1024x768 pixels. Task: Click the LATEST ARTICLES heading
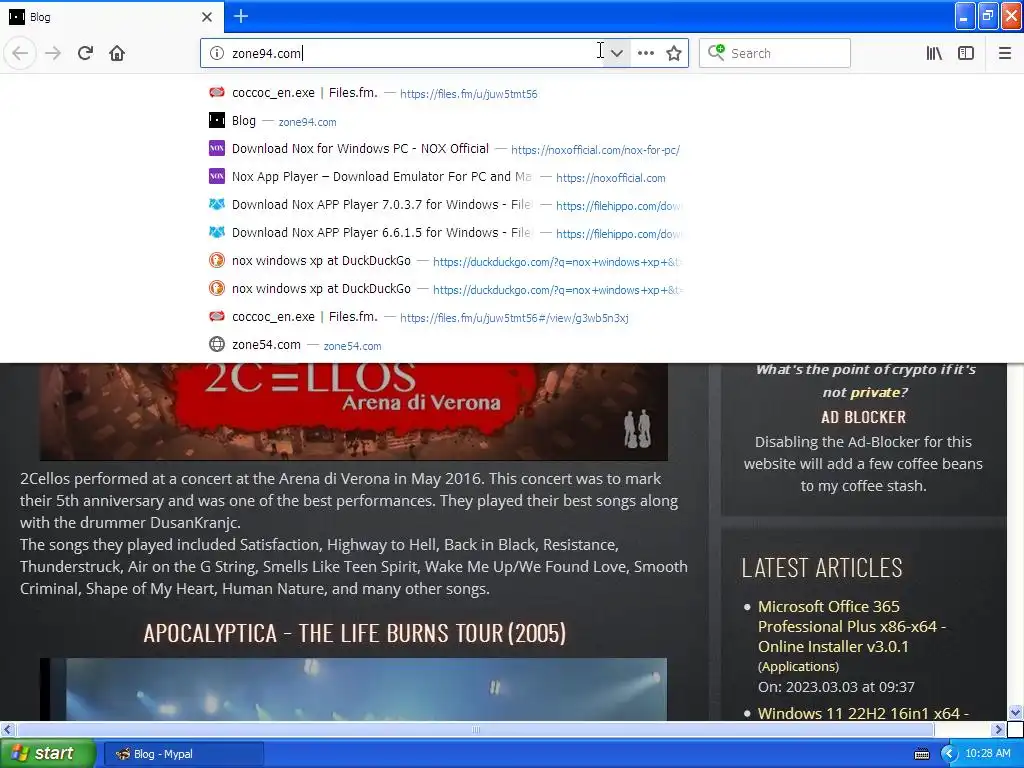click(x=822, y=568)
